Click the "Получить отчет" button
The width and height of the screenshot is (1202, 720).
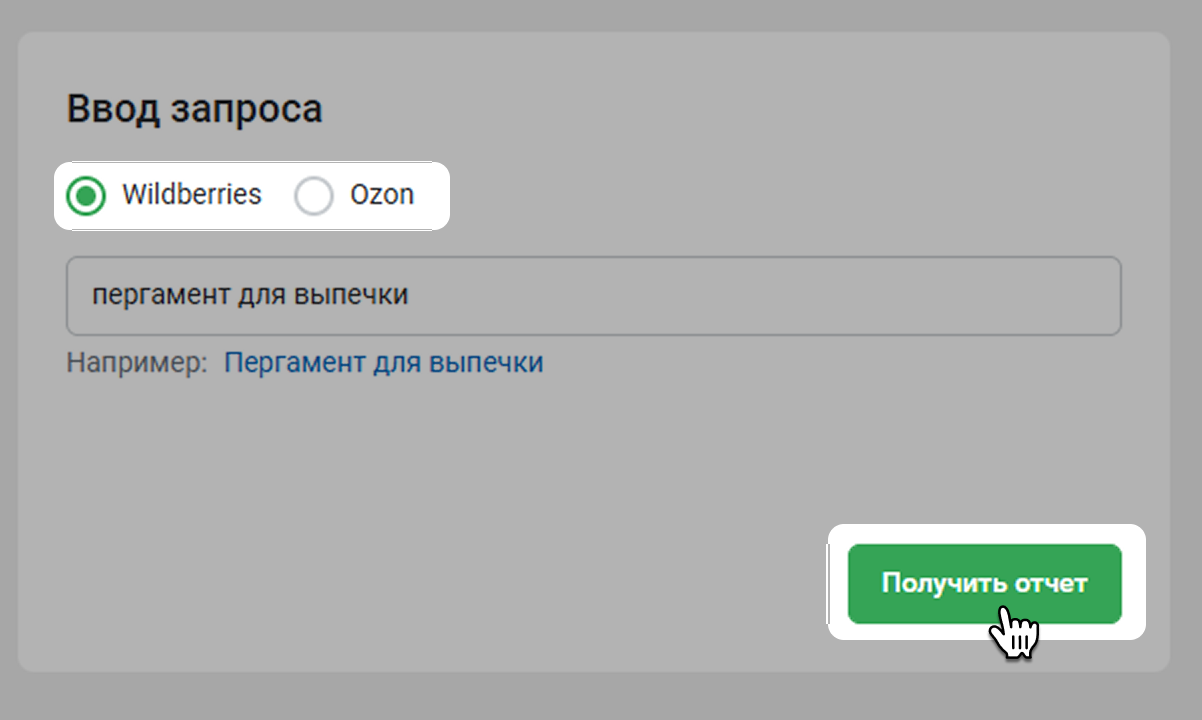pos(984,583)
